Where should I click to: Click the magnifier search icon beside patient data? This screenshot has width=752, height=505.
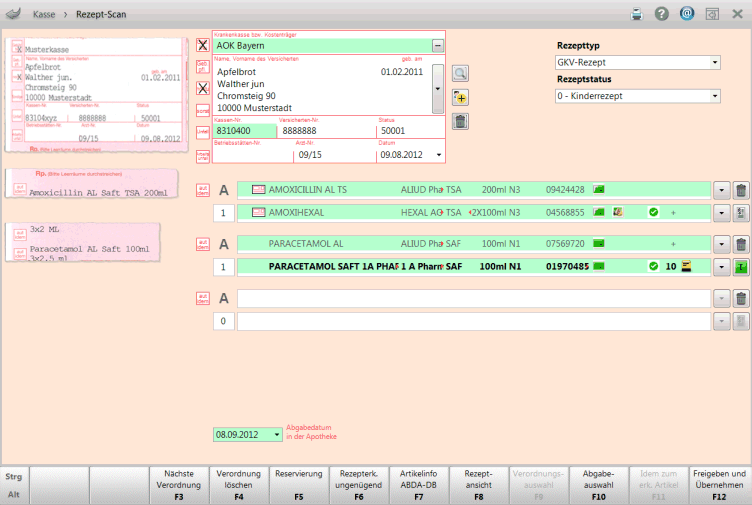[460, 73]
